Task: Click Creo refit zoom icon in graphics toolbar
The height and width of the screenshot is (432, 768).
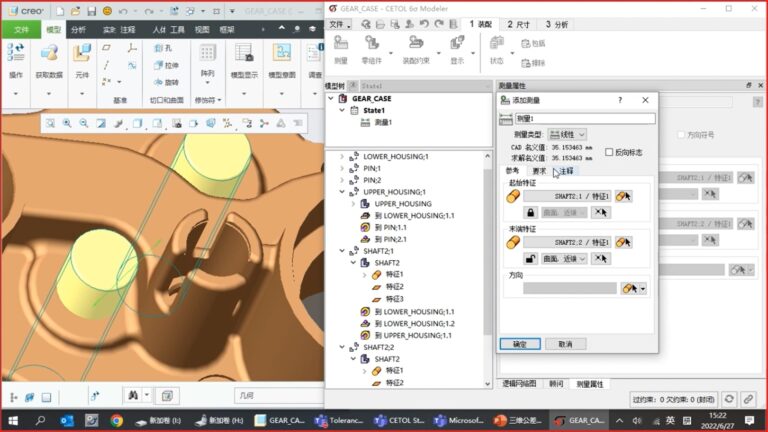Action: (x=50, y=123)
